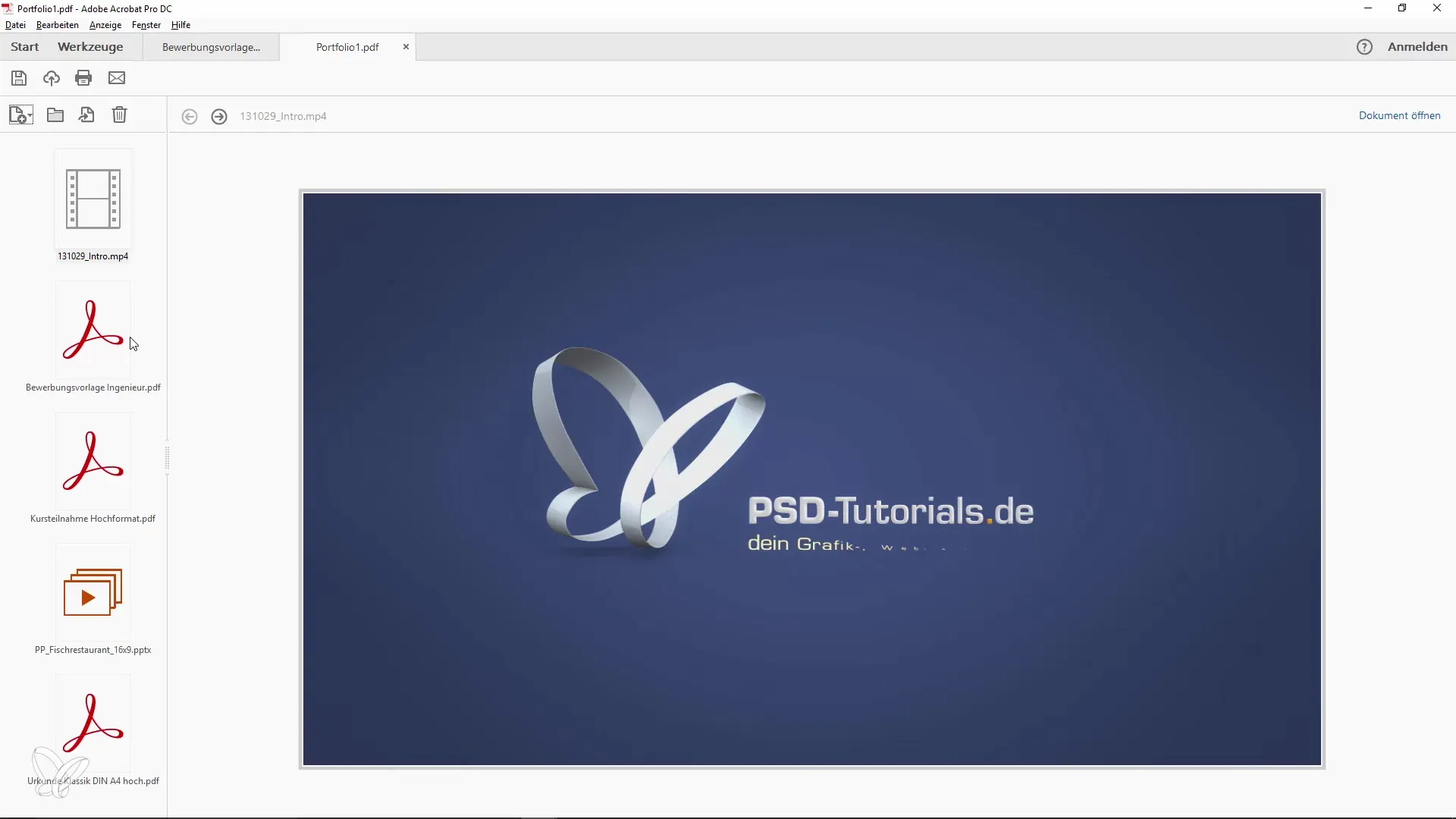The image size is (1456, 819).
Task: Switch to the Bewerbungsvorlage... document tab
Action: (212, 47)
